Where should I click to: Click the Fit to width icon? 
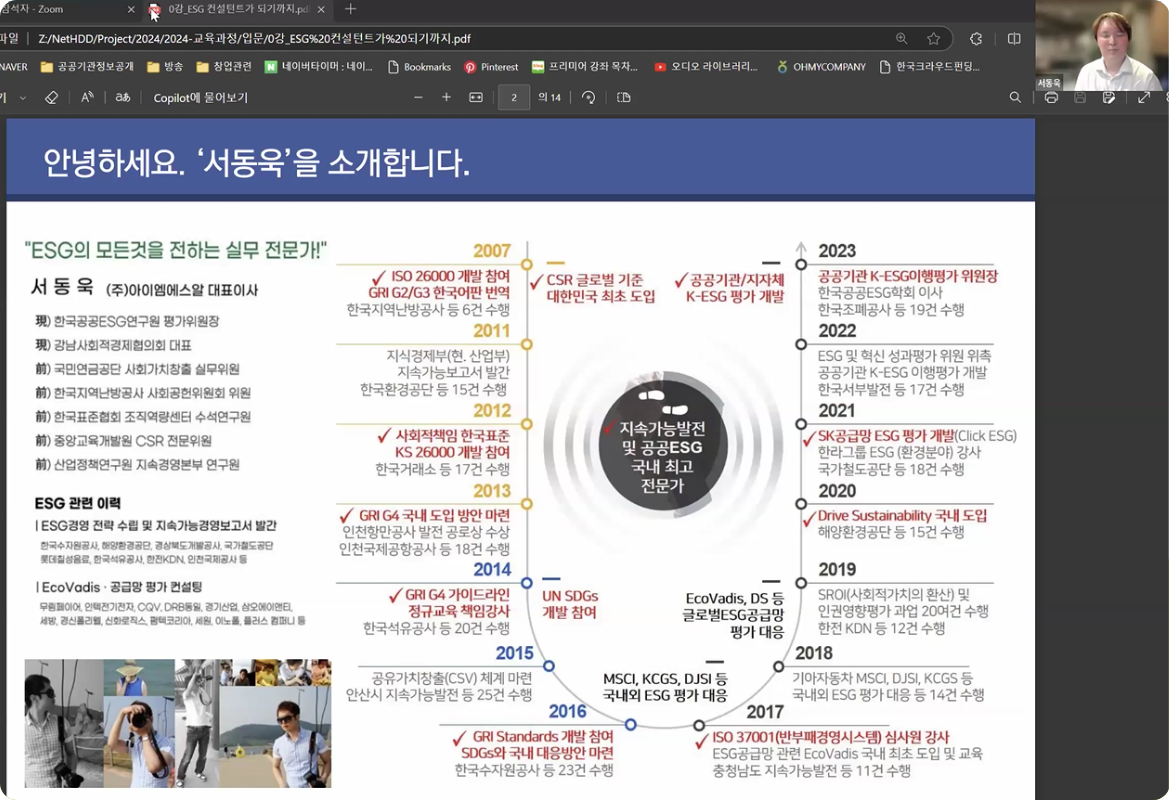tap(476, 98)
